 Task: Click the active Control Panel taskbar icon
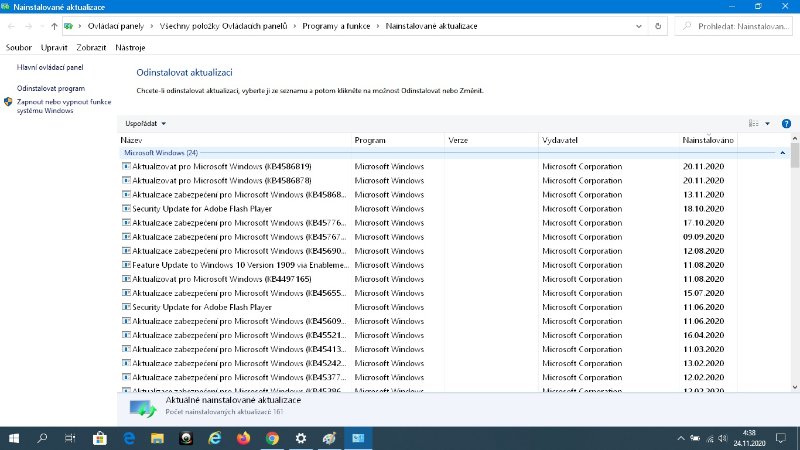358,438
